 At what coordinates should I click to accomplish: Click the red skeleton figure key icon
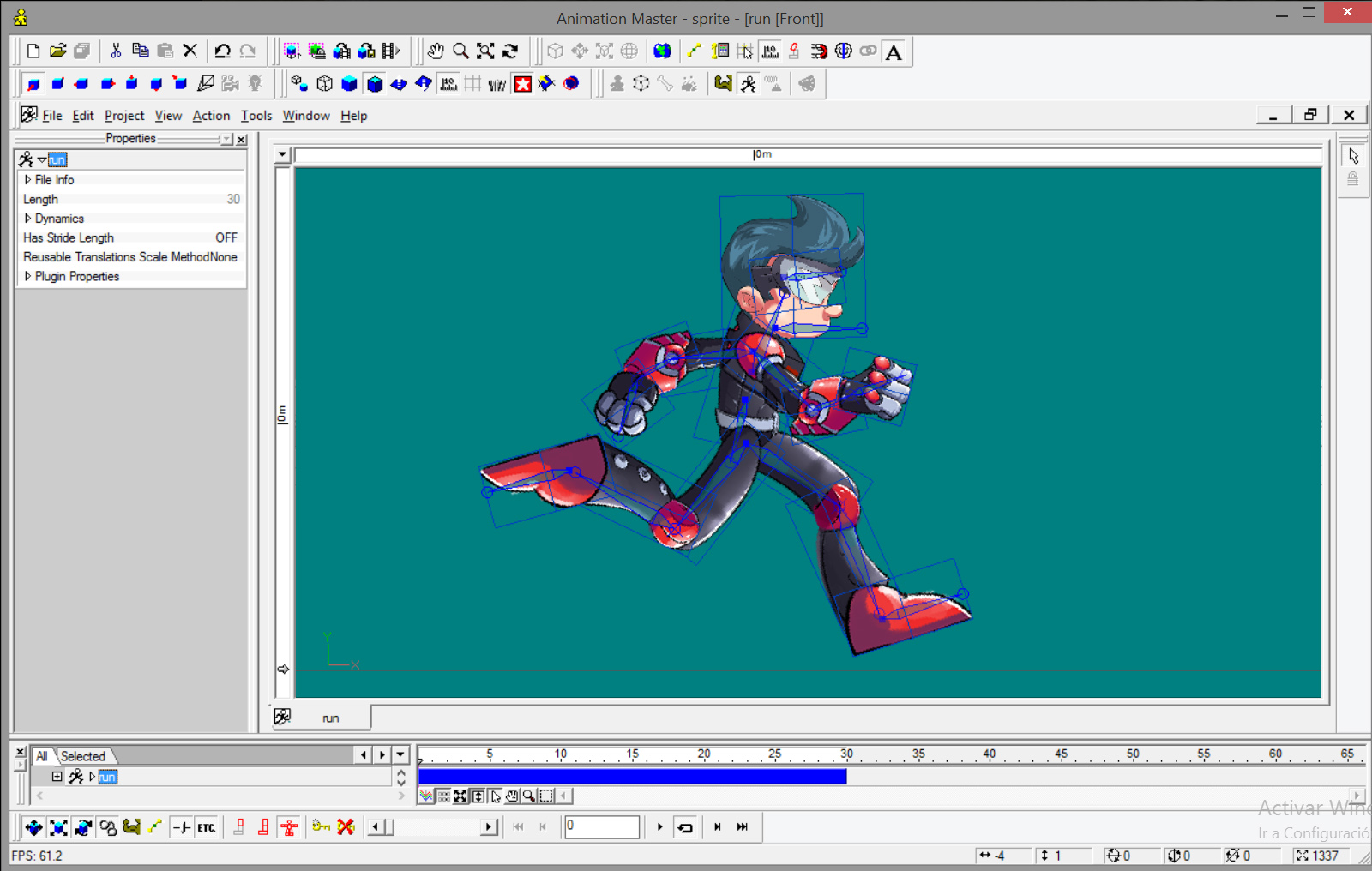289,826
